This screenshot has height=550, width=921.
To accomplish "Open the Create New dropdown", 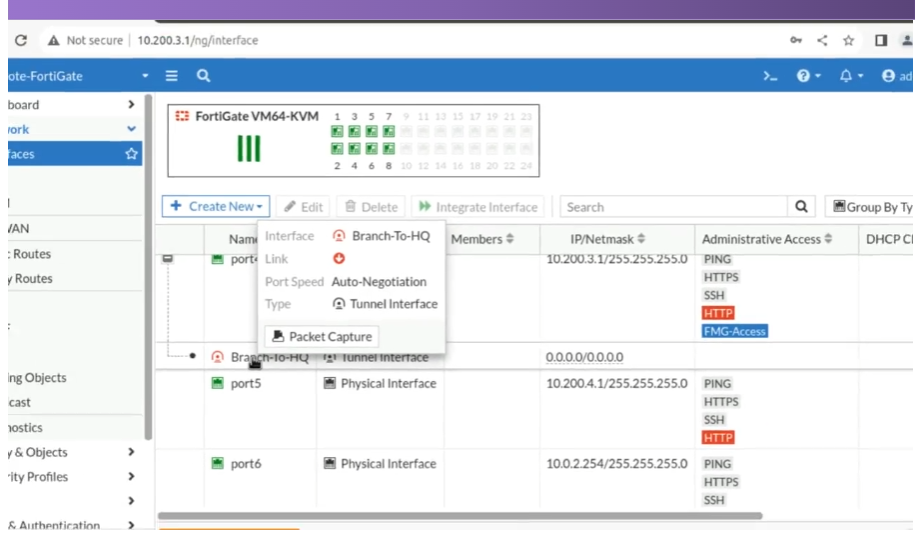I will (216, 206).
